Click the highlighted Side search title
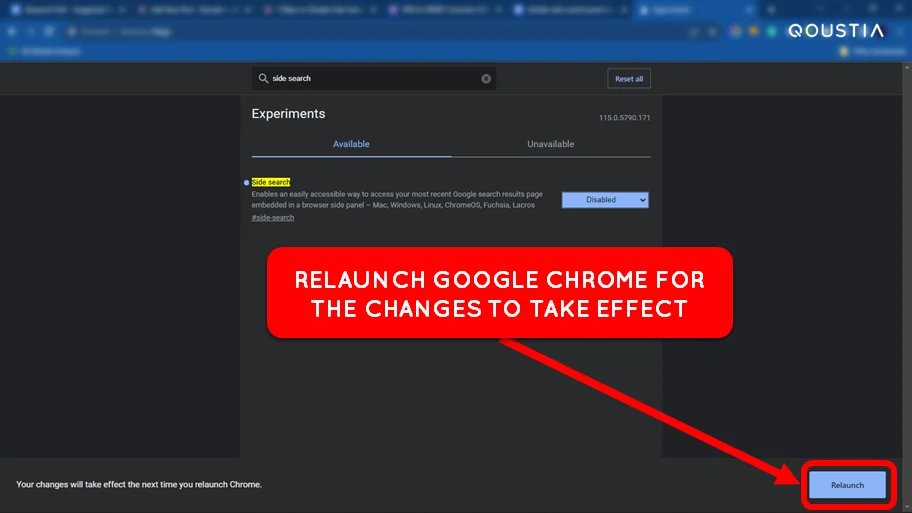 (270, 182)
